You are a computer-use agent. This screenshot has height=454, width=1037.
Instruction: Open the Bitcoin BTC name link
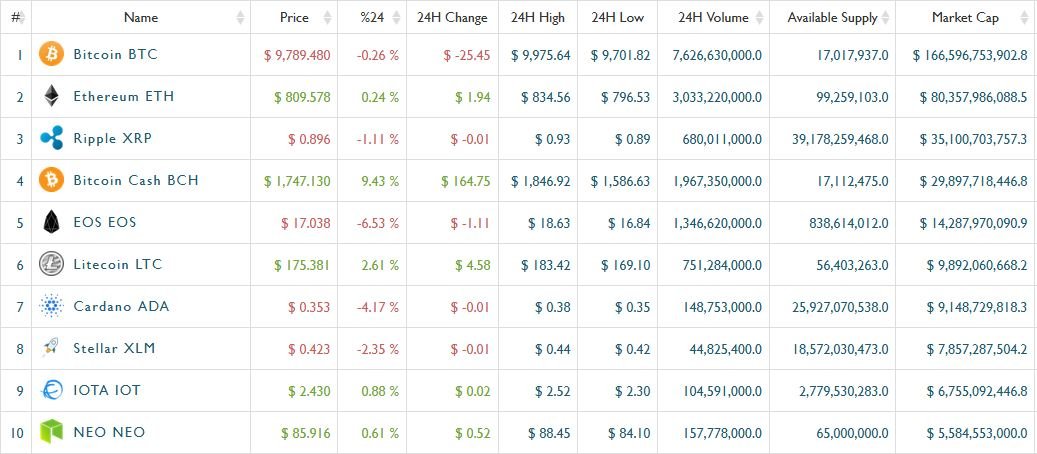pos(116,54)
